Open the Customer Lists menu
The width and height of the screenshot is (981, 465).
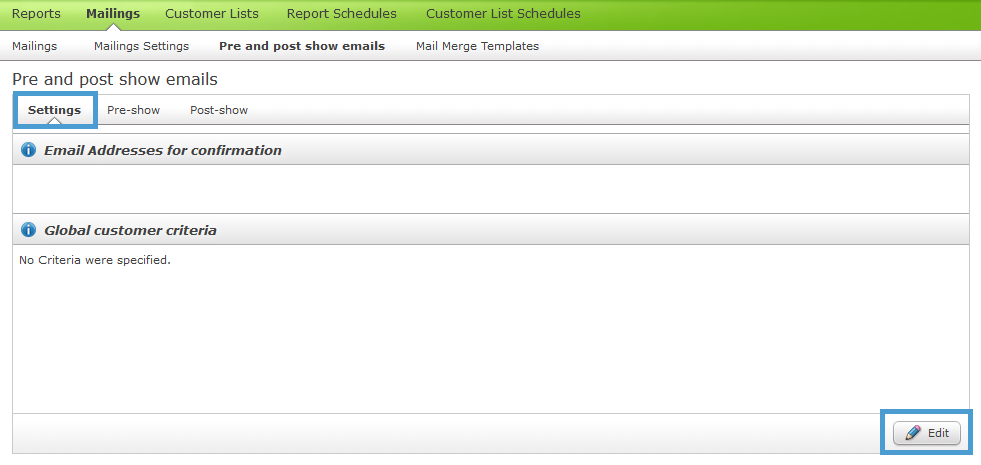(212, 14)
